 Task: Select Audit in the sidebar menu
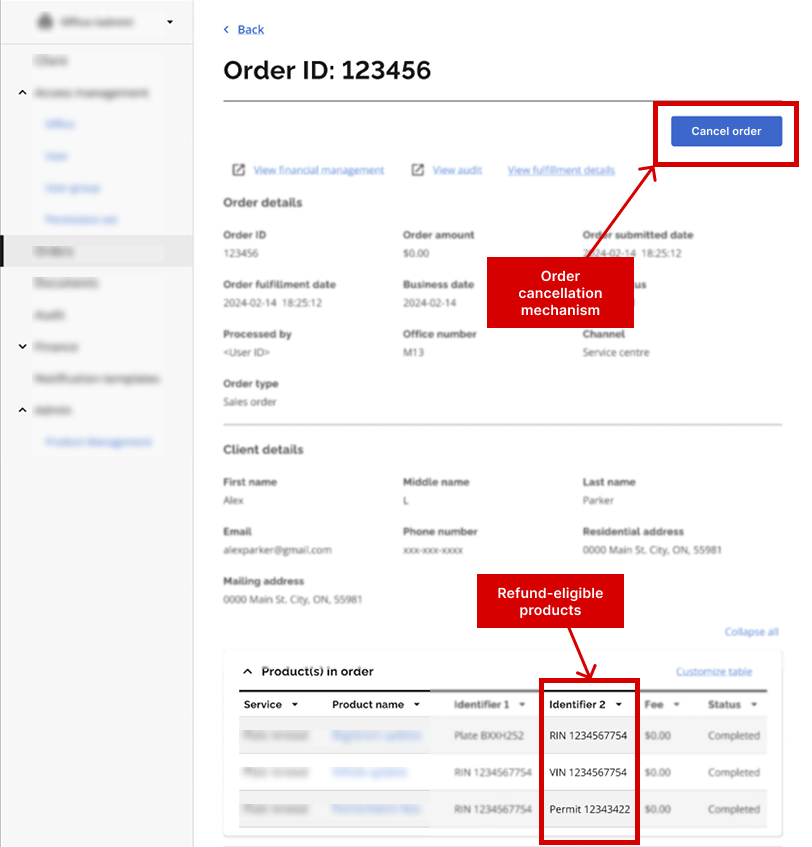coord(49,314)
